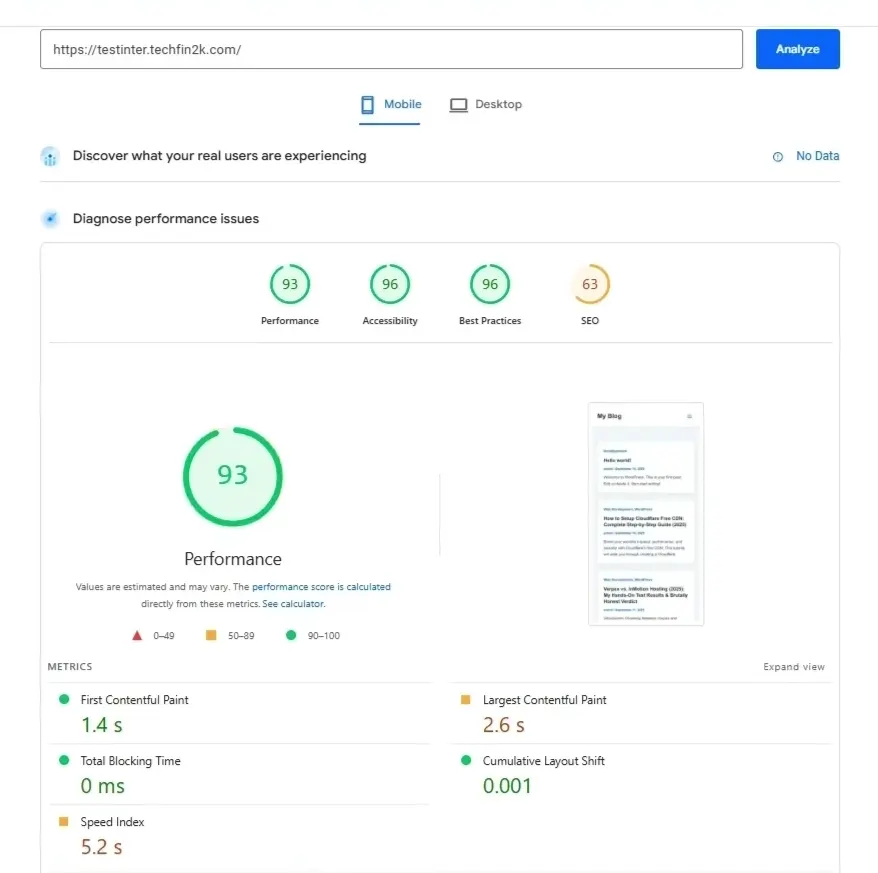Screen dimensions: 878x873
Task: Click the URL input field
Action: point(391,49)
